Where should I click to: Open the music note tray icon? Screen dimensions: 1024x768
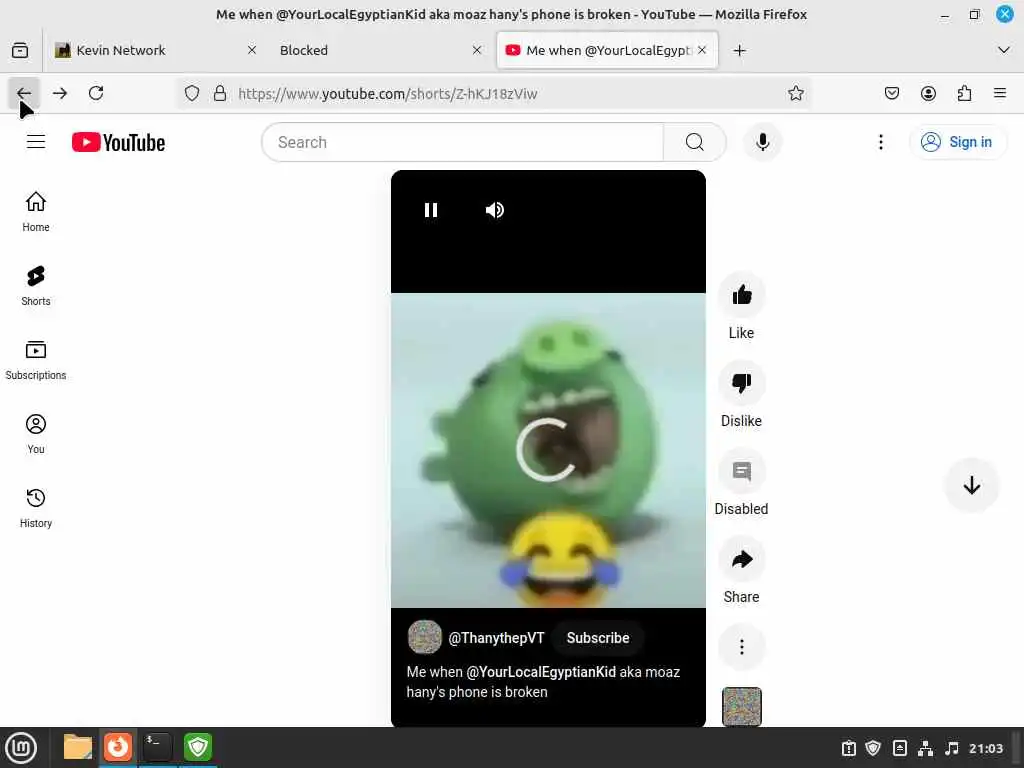952,748
